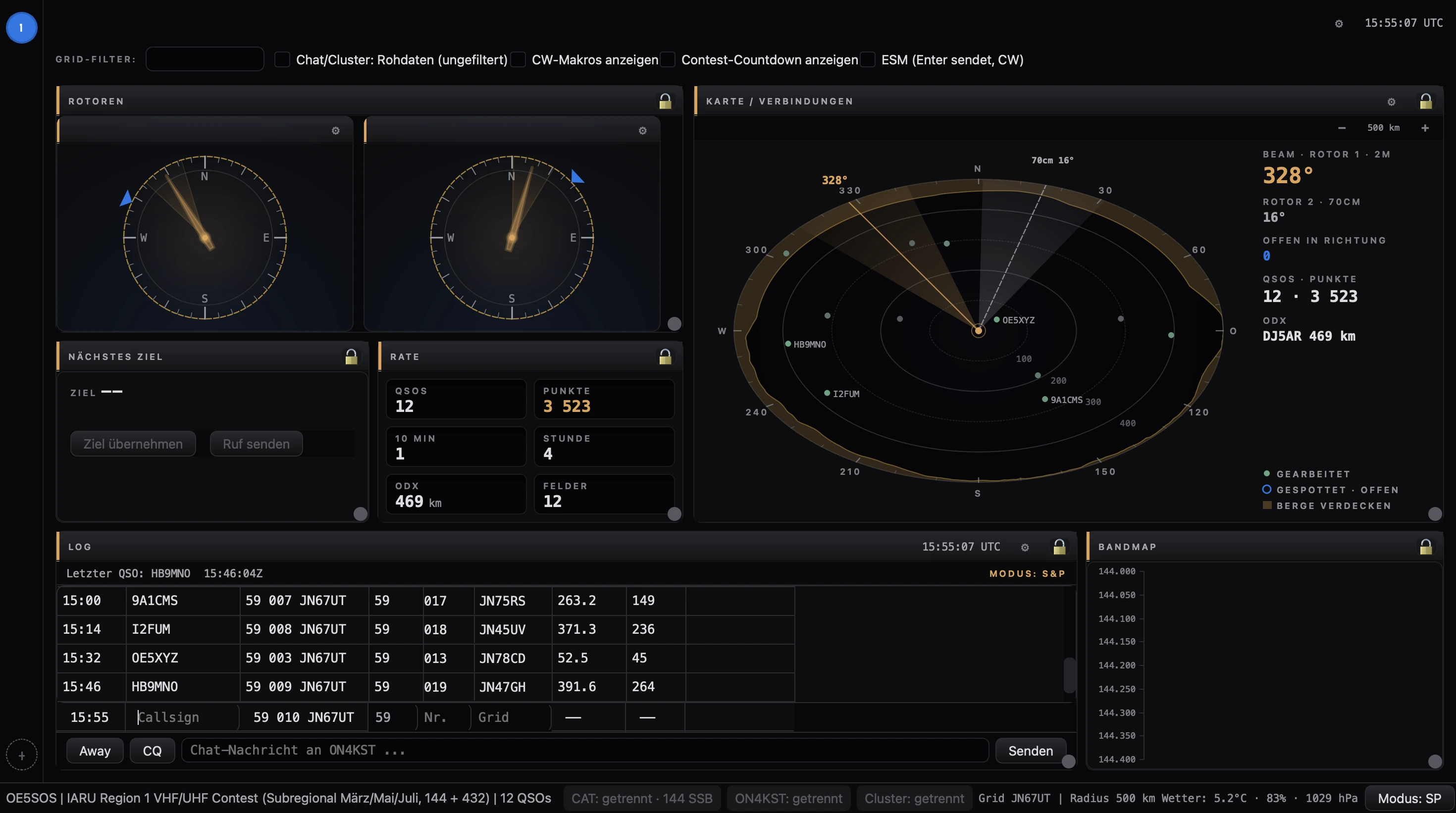Select I2FUM station on map
1456x813 pixels.
tap(827, 393)
